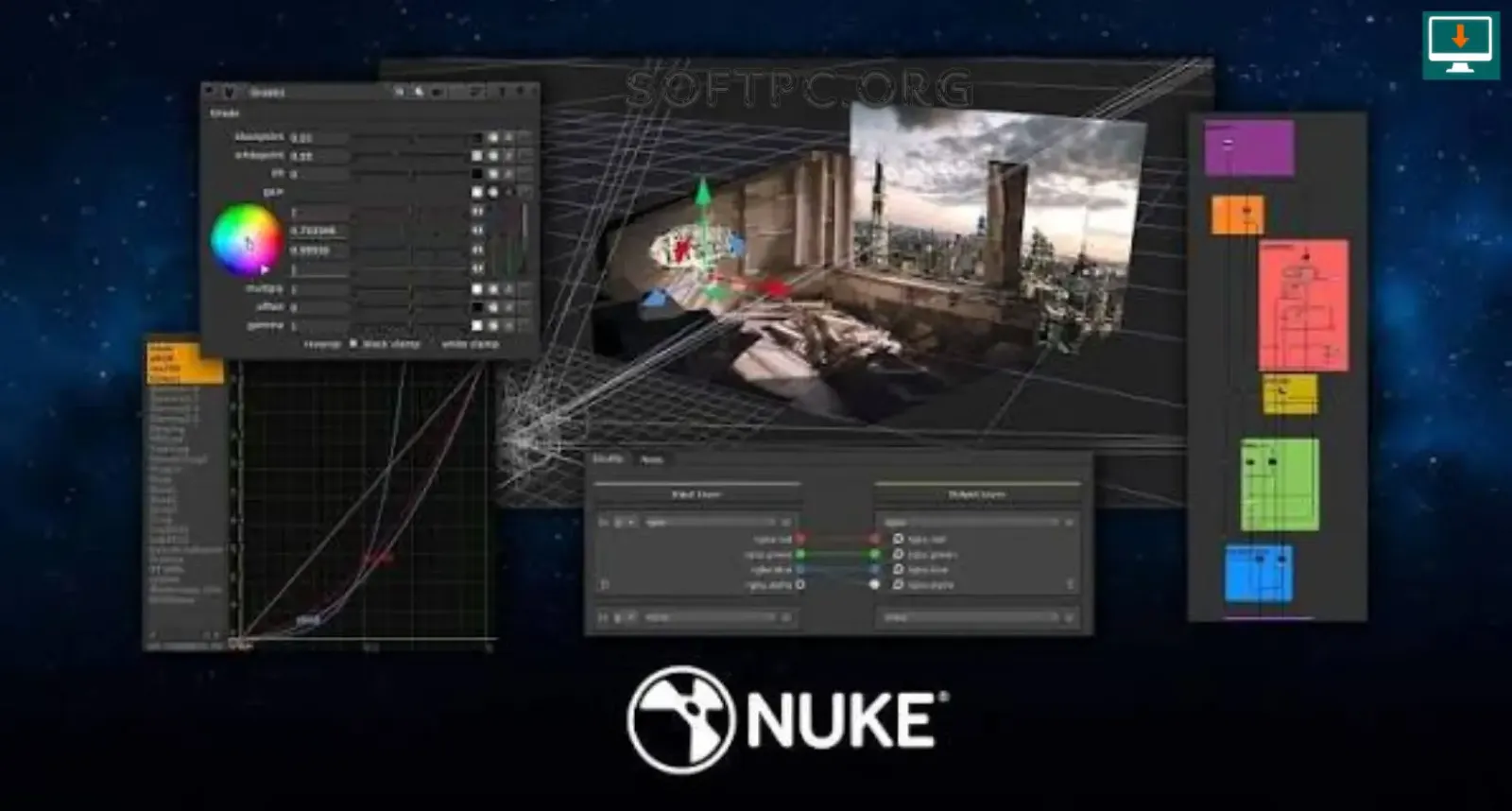Collapse the Grade properties panel arrow
The width and height of the screenshot is (1512, 811).
(x=209, y=91)
